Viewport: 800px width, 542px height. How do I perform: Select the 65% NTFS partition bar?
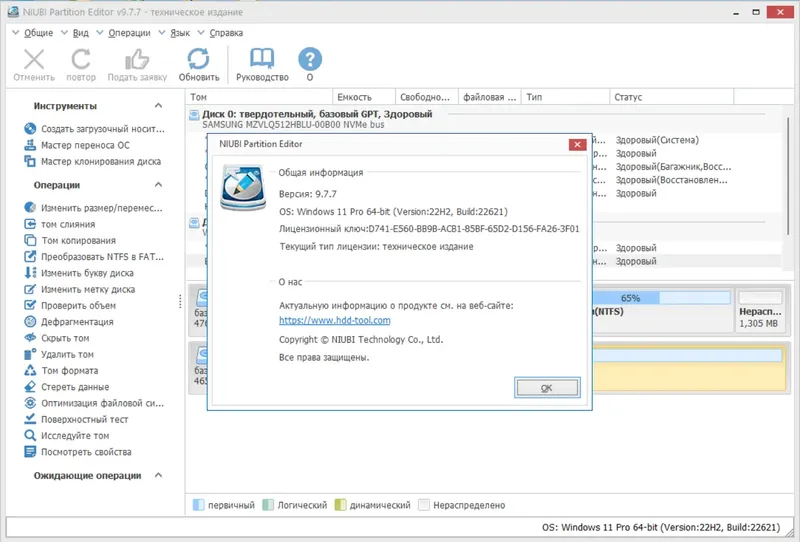point(661,298)
